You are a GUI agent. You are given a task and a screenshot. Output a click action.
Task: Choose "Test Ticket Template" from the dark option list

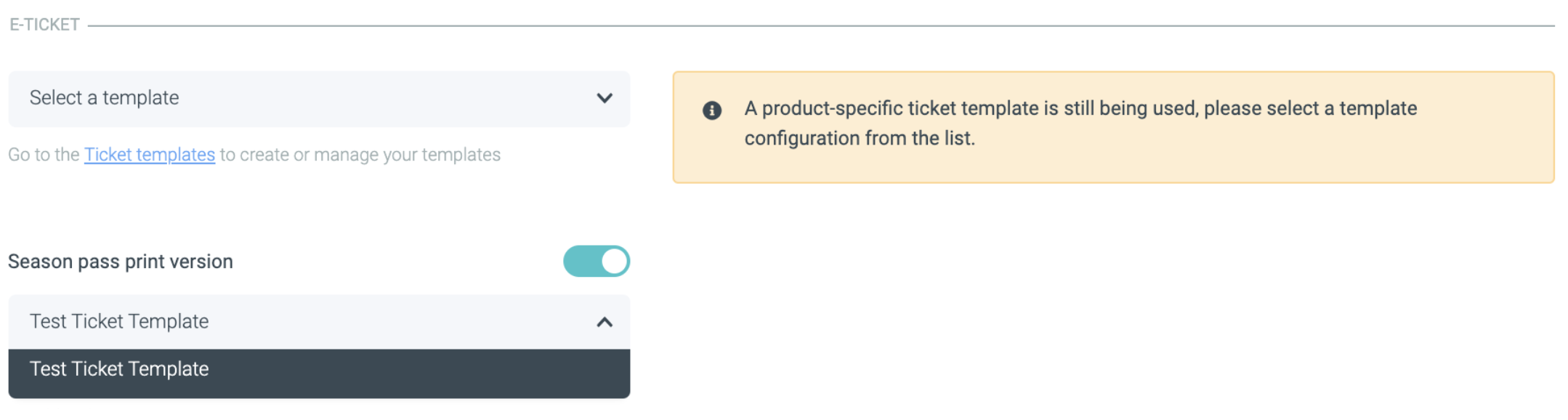tap(120, 369)
